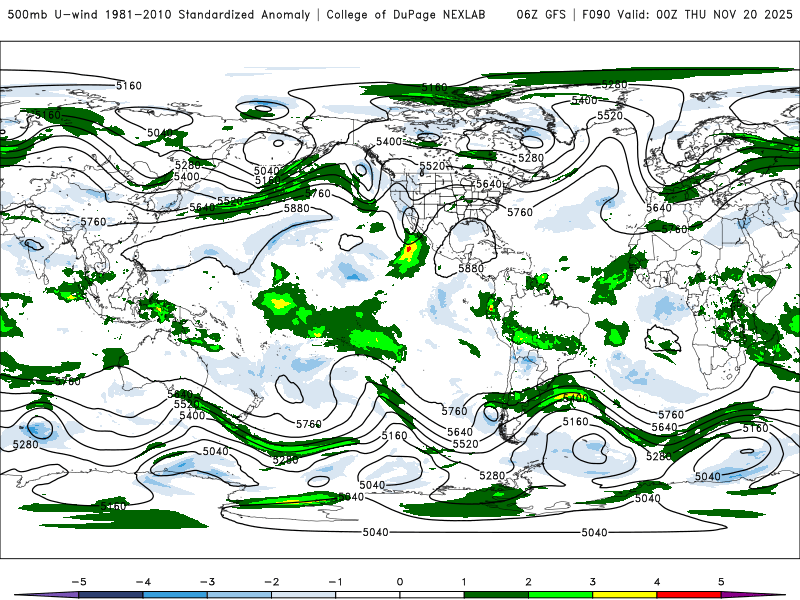The width and height of the screenshot is (800, 600).
Task: Click the "F090" forecast hour text
Action: click(x=596, y=14)
